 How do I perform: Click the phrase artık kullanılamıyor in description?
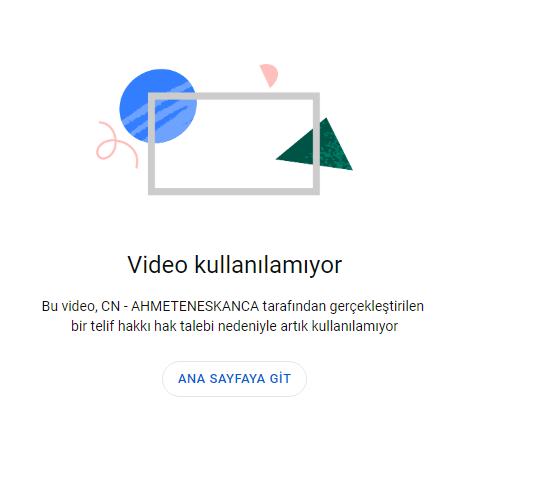click(339, 326)
